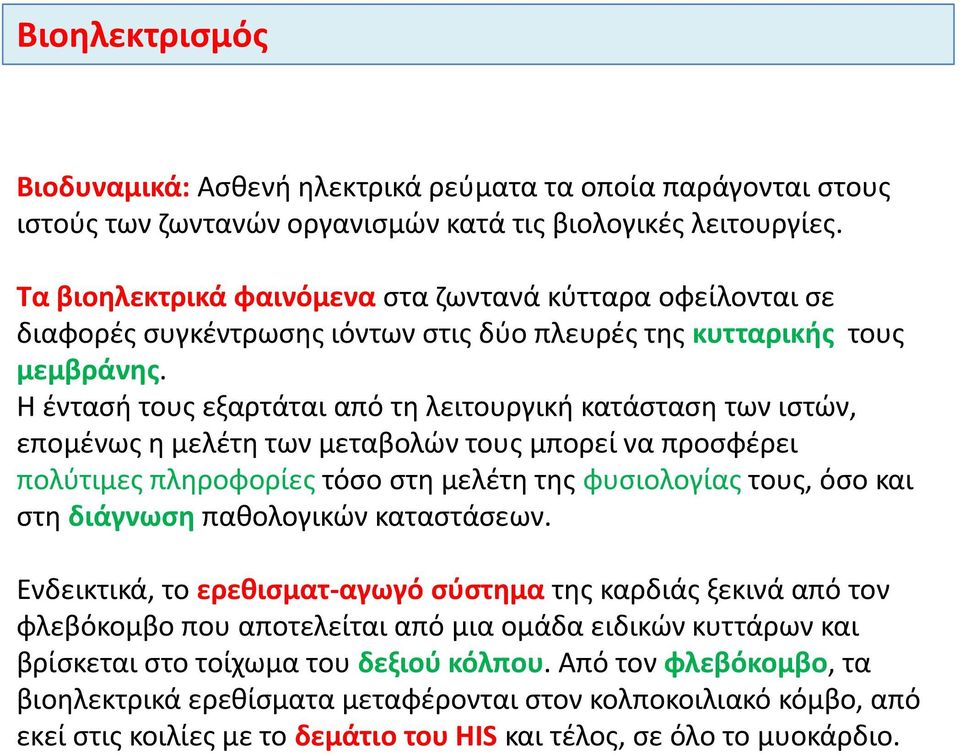Select the green word 'μεμβράνης'
960x755 pixels.
pyautogui.click(x=89, y=371)
